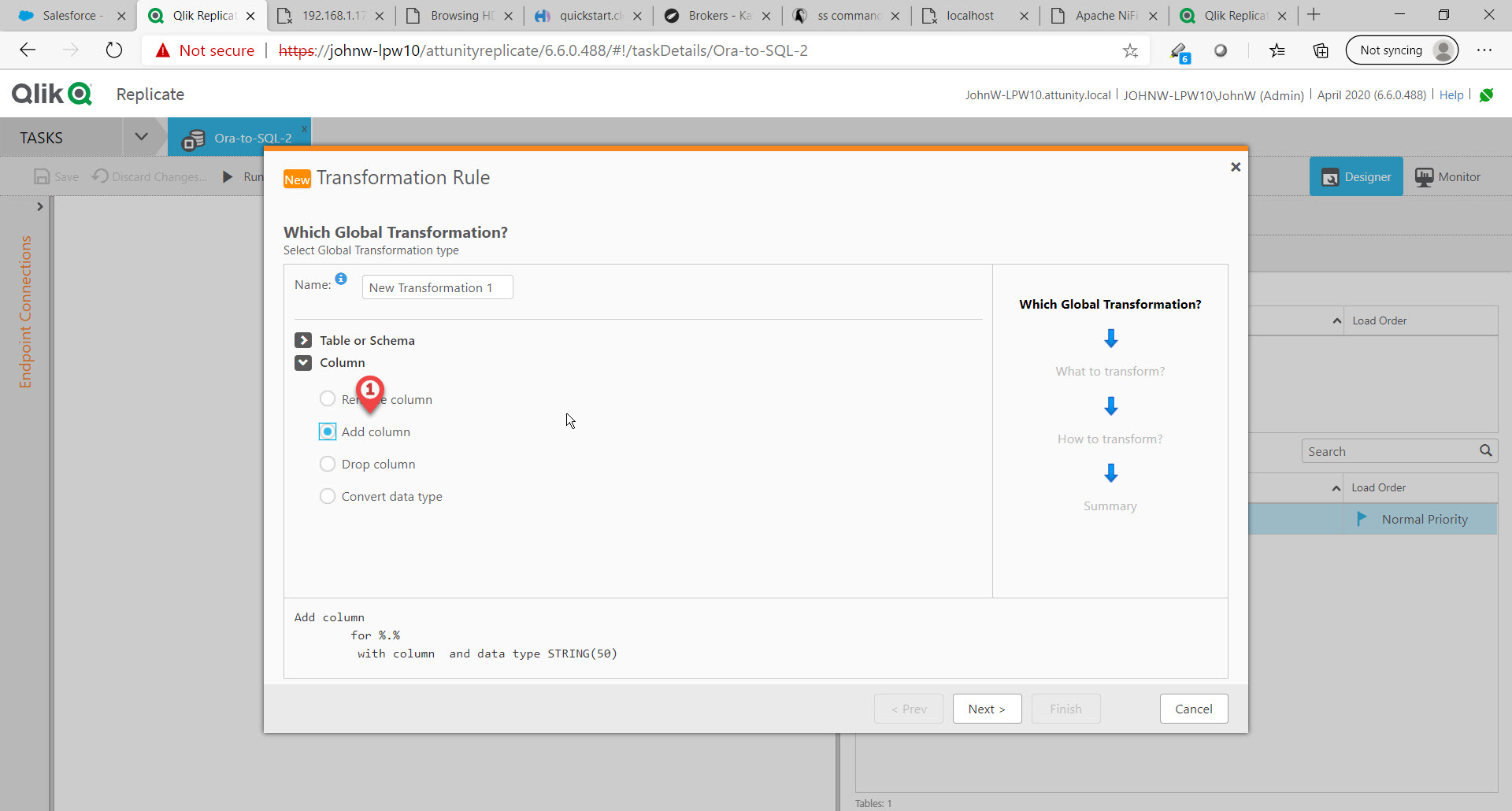Switch to the Monitor view
This screenshot has width=1512, height=811.
1447,176
